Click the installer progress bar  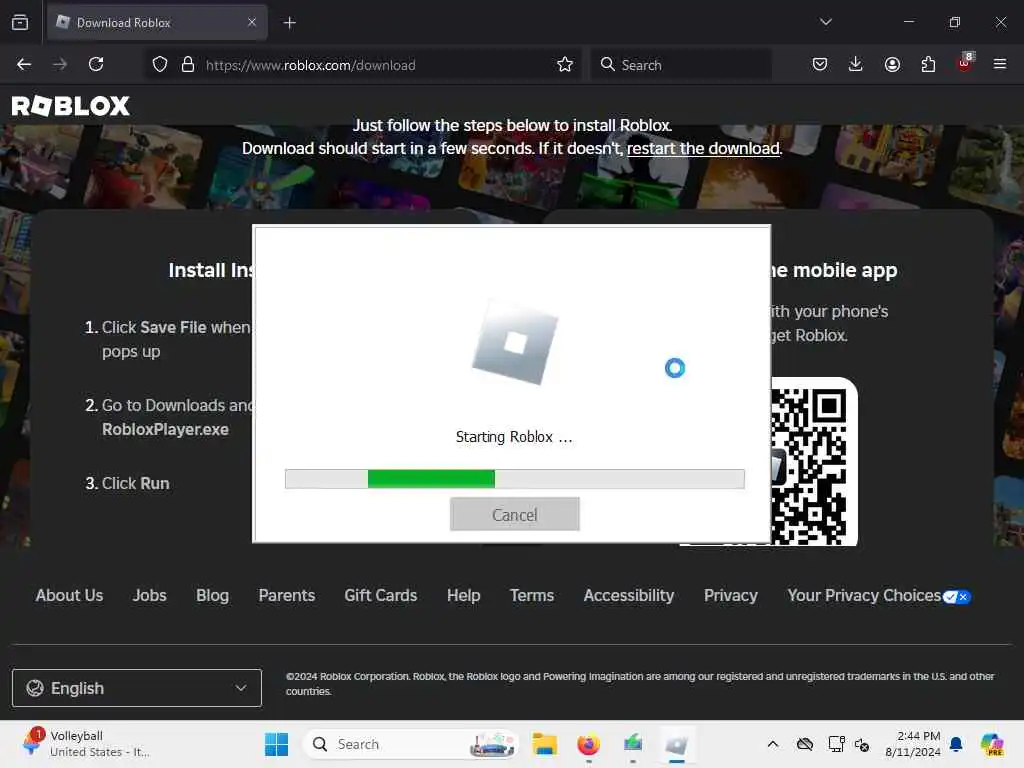click(x=515, y=479)
